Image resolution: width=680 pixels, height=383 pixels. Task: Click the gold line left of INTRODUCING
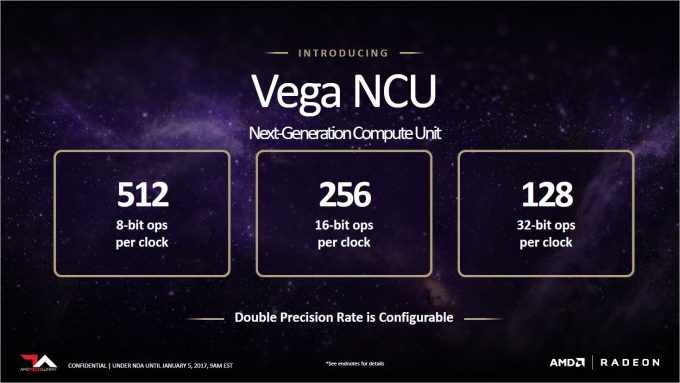pyautogui.click(x=276, y=53)
